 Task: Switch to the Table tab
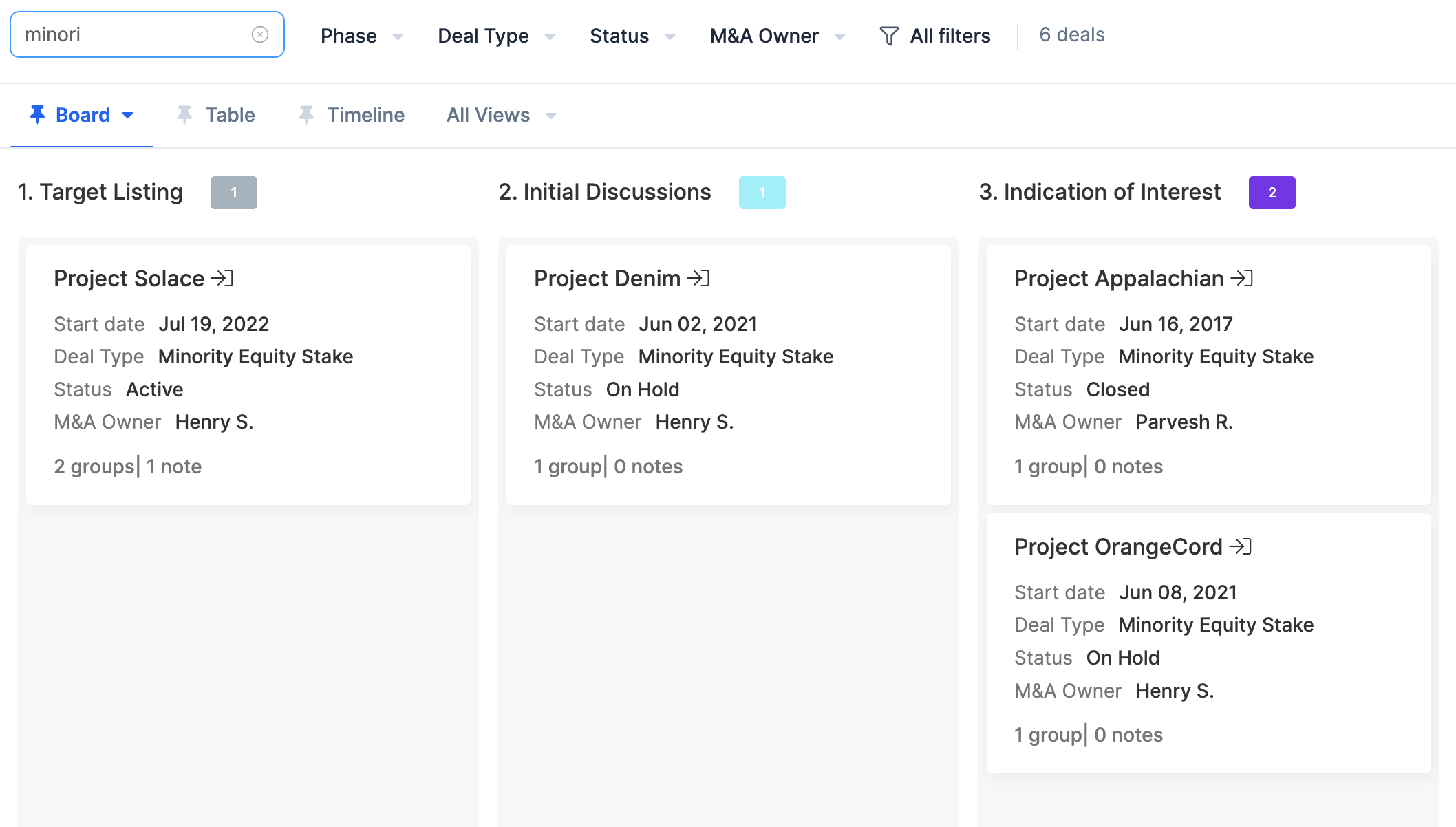click(x=230, y=115)
